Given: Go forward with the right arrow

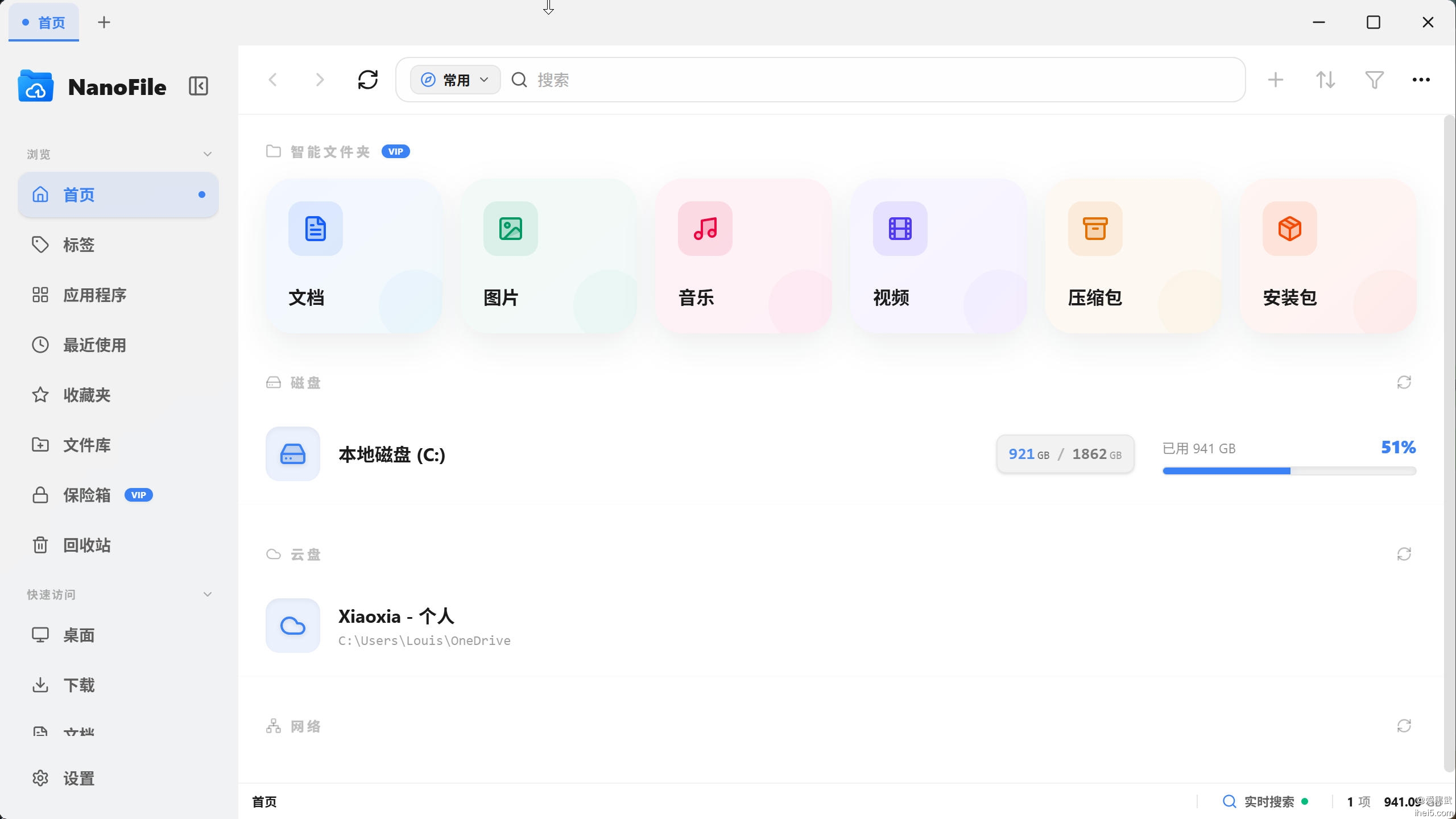Looking at the screenshot, I should click(320, 80).
